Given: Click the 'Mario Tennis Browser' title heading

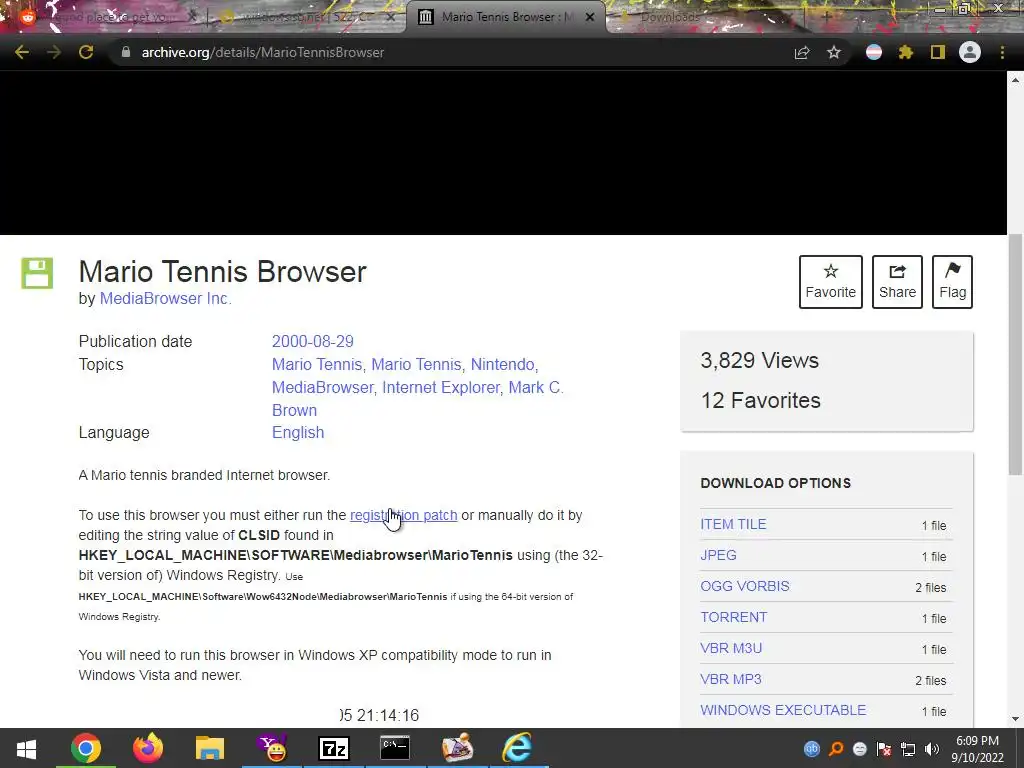Looking at the screenshot, I should [x=223, y=272].
